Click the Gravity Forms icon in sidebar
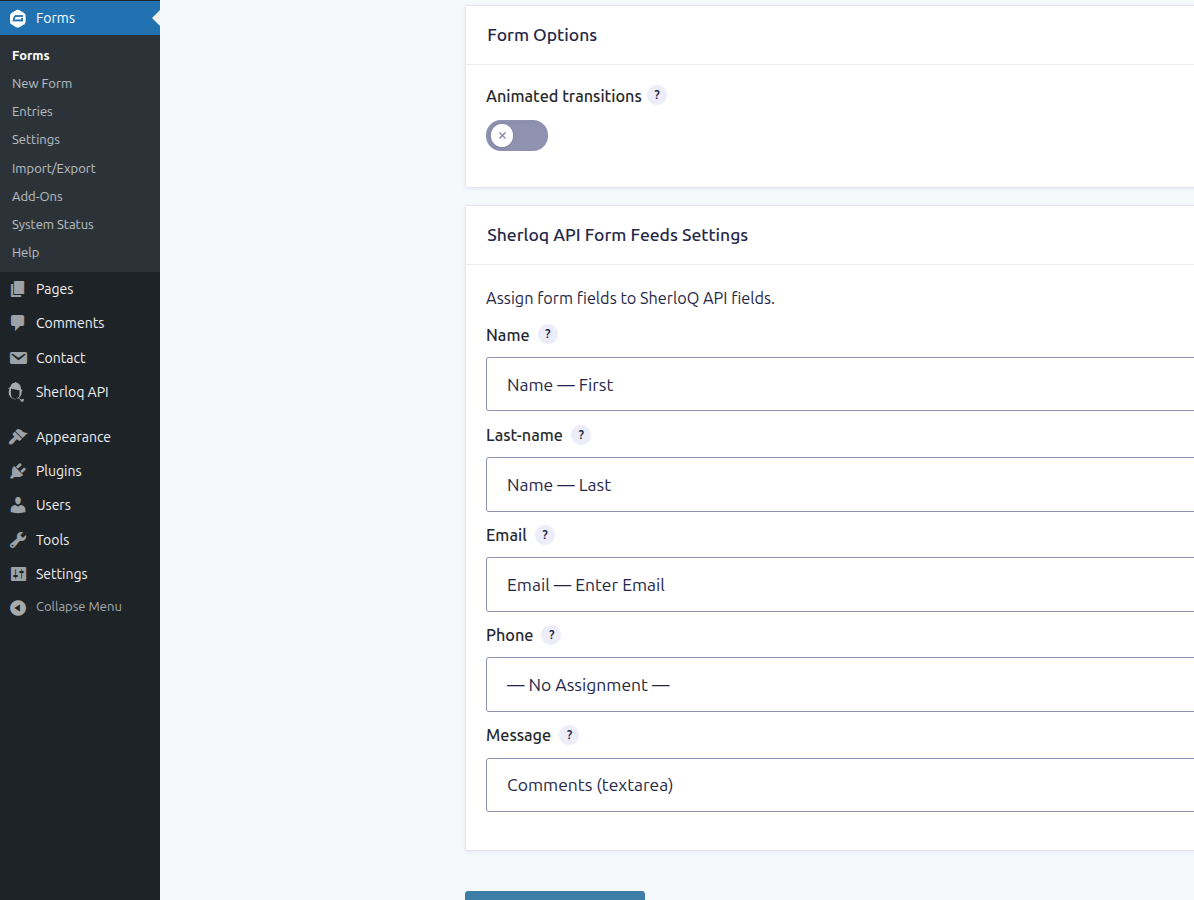This screenshot has height=900, width=1194. click(18, 18)
